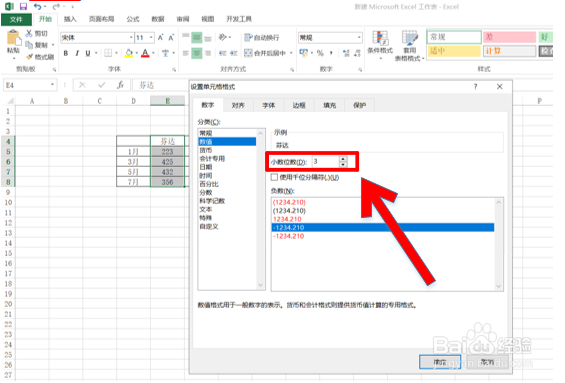565x383 pixels.
Task: Click the pink Bad cell style
Action: click(x=510, y=37)
